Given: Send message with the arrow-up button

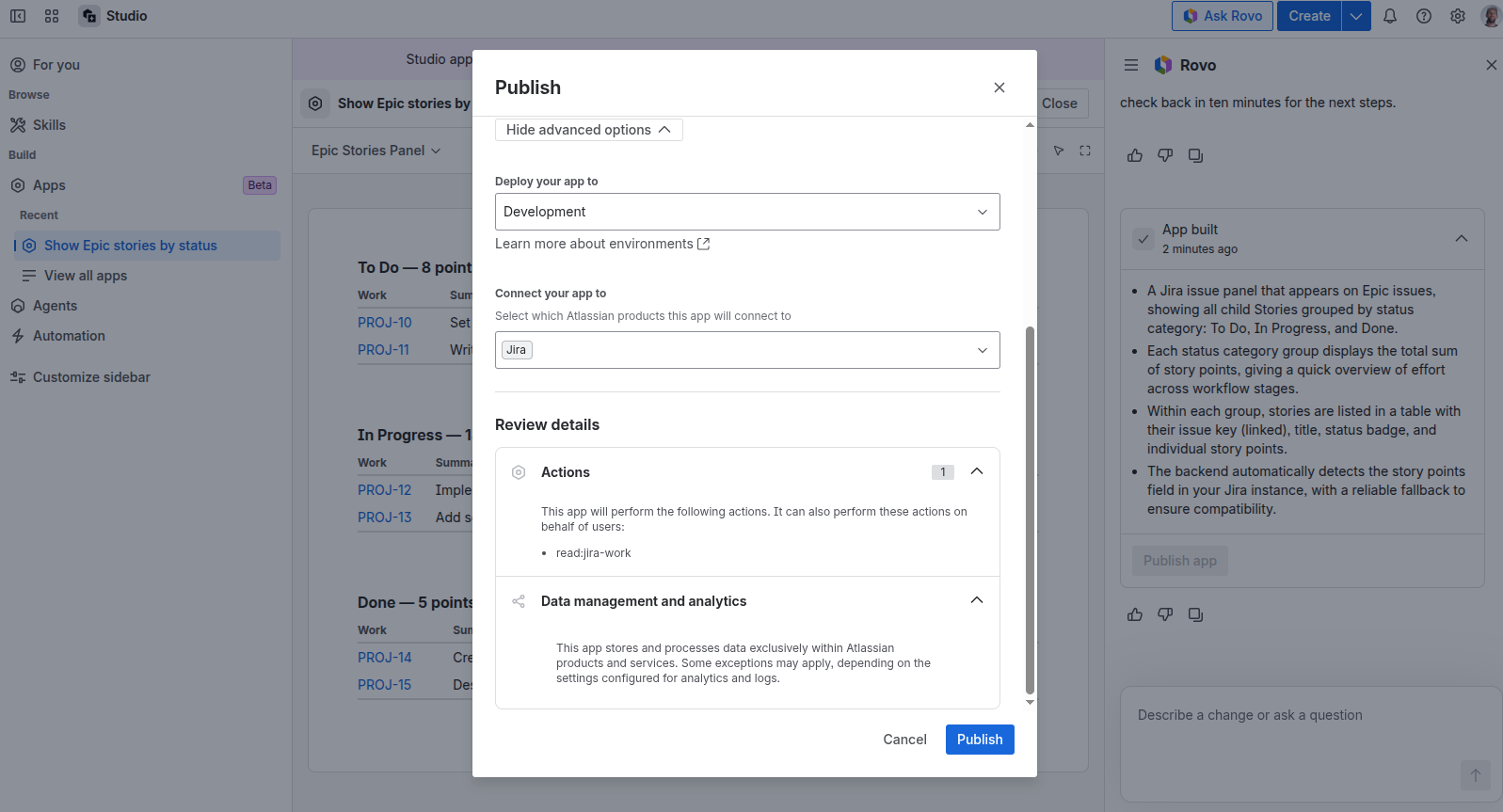Looking at the screenshot, I should [1476, 775].
